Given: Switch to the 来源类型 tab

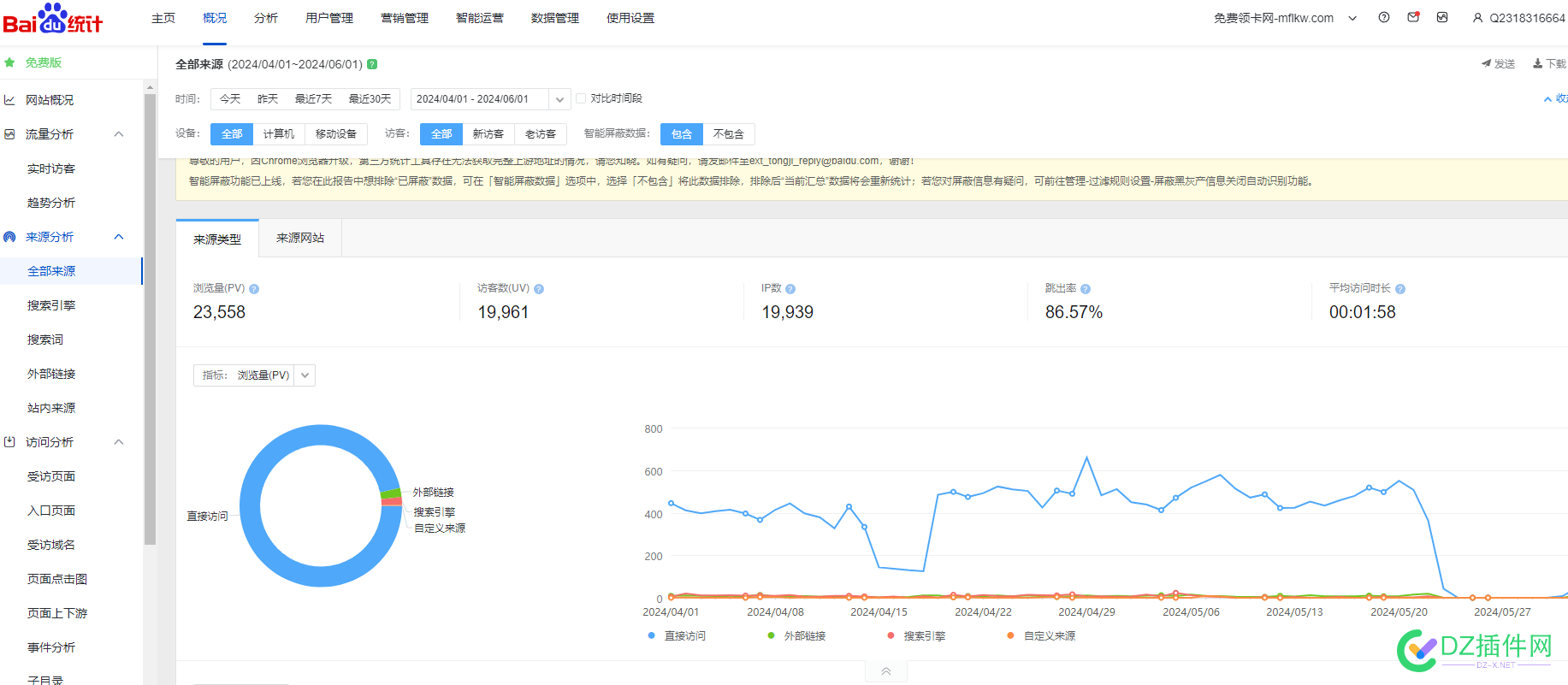Looking at the screenshot, I should pyautogui.click(x=217, y=239).
